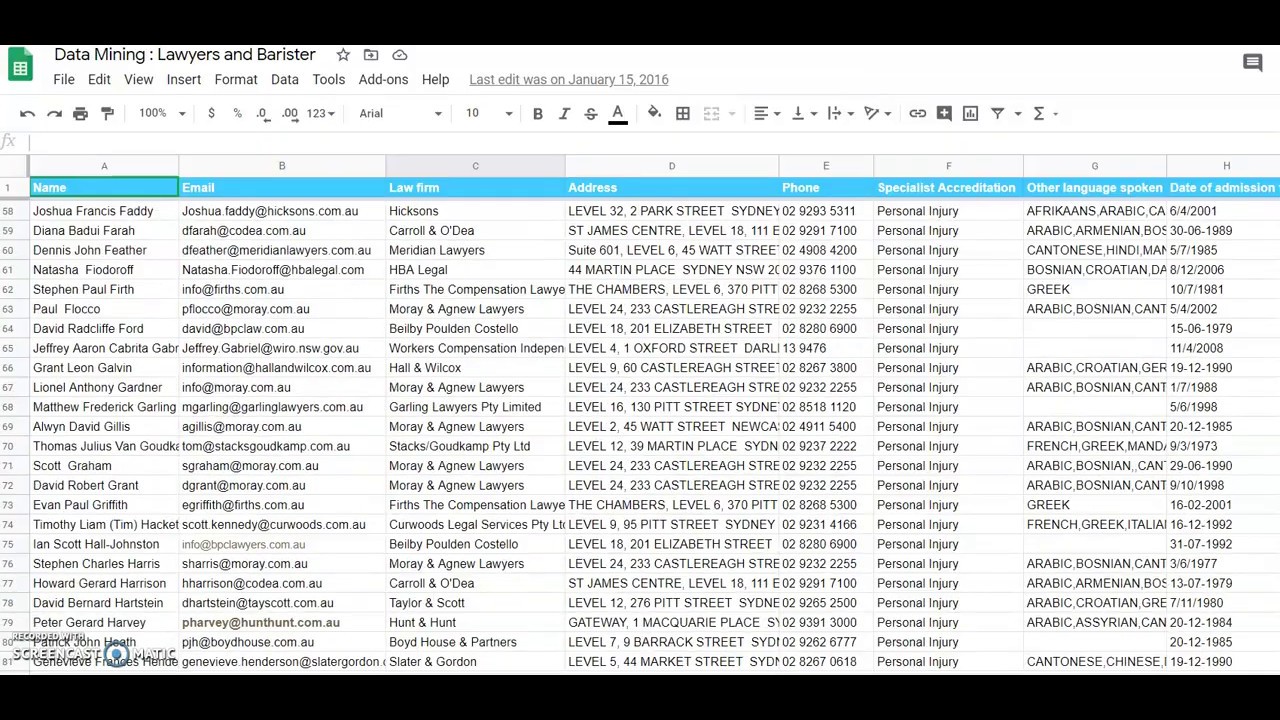
Task: Toggle strikethrough formatting
Action: [590, 113]
